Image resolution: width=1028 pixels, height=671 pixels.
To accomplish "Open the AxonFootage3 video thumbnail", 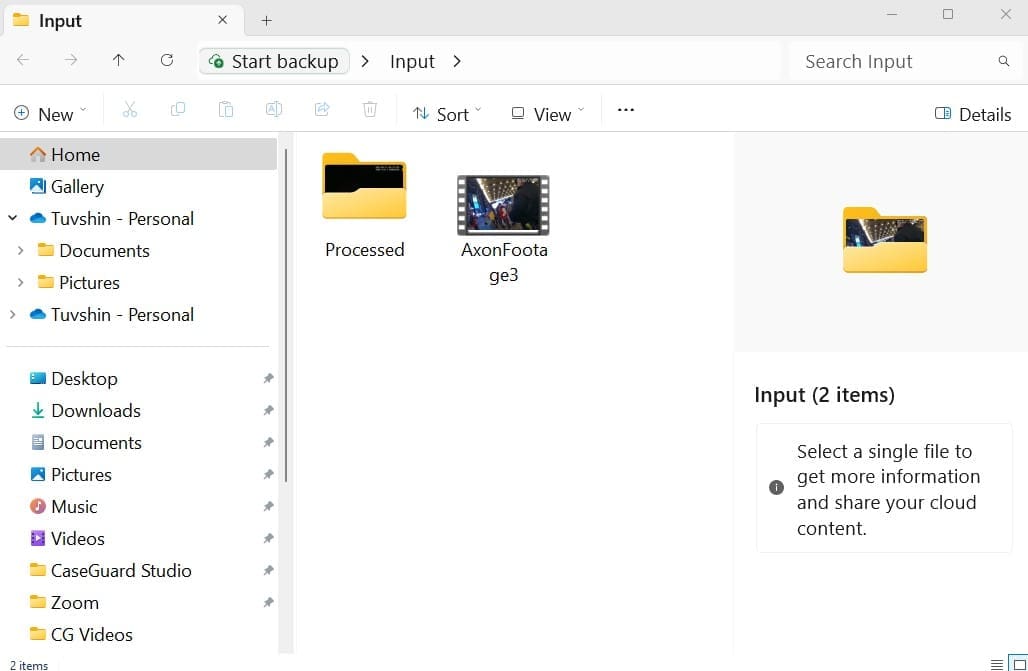I will click(x=503, y=204).
